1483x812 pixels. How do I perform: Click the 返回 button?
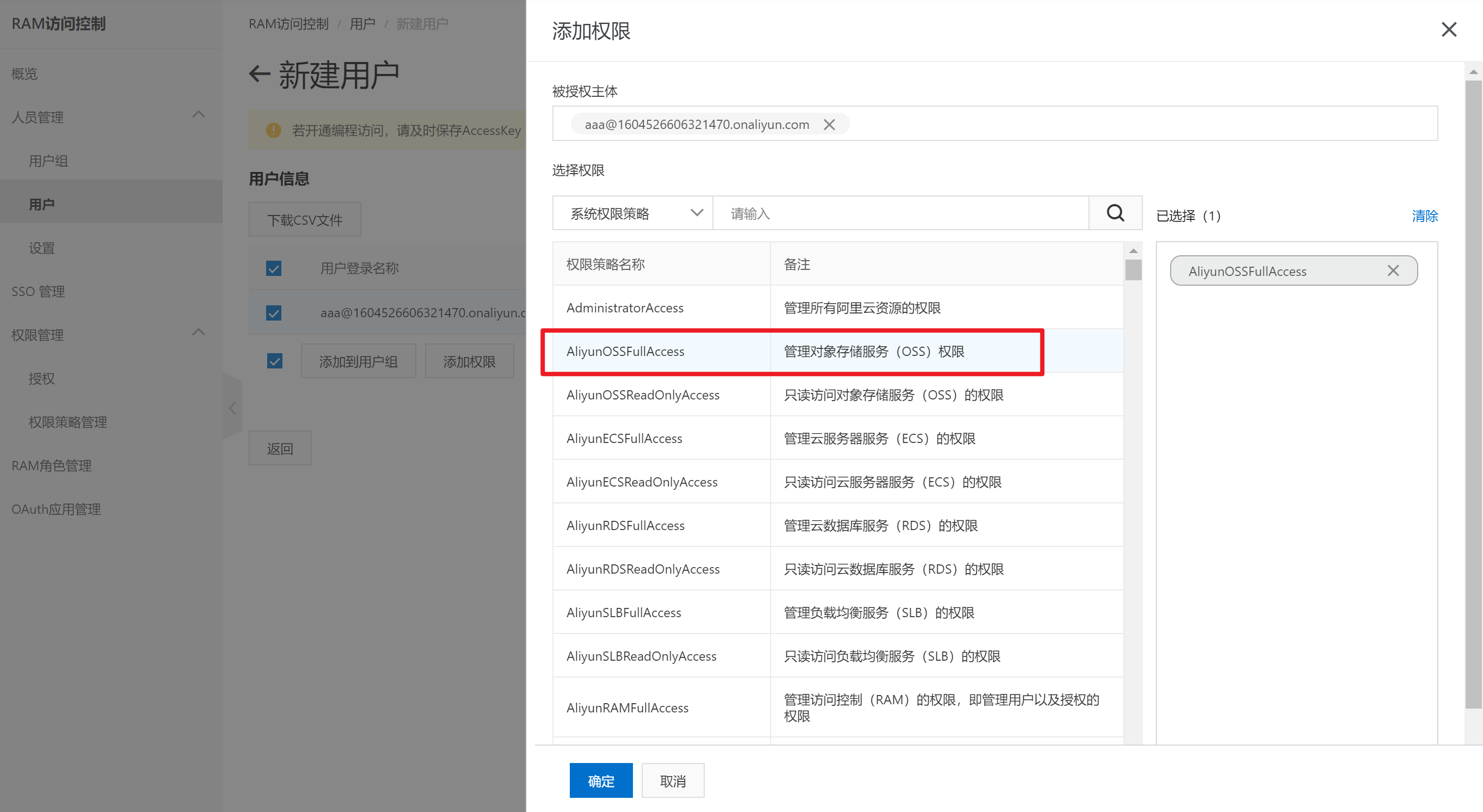pyautogui.click(x=280, y=448)
